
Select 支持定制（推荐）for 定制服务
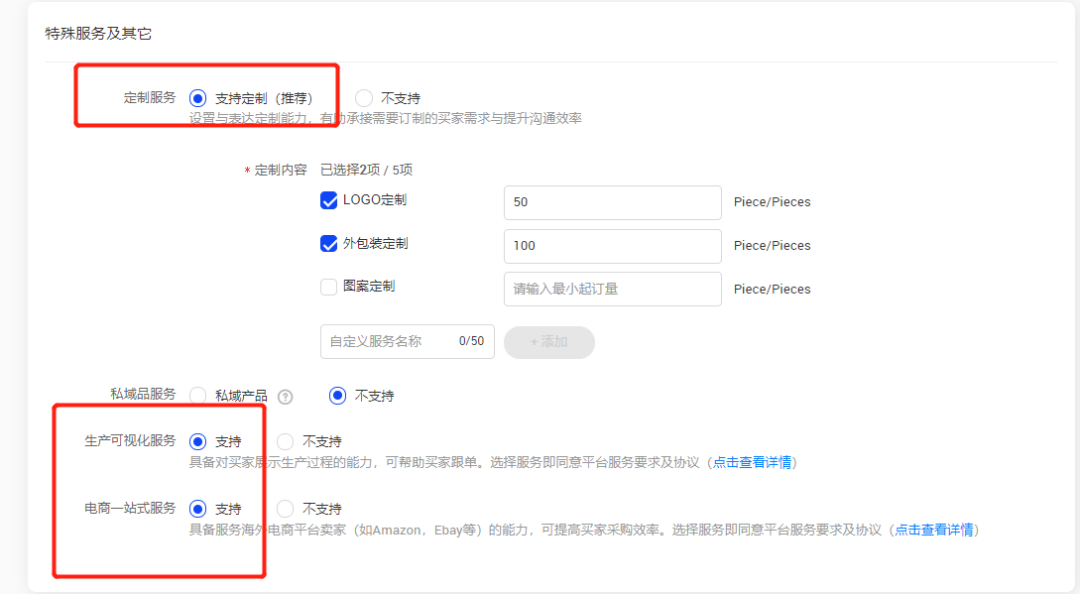(198, 97)
